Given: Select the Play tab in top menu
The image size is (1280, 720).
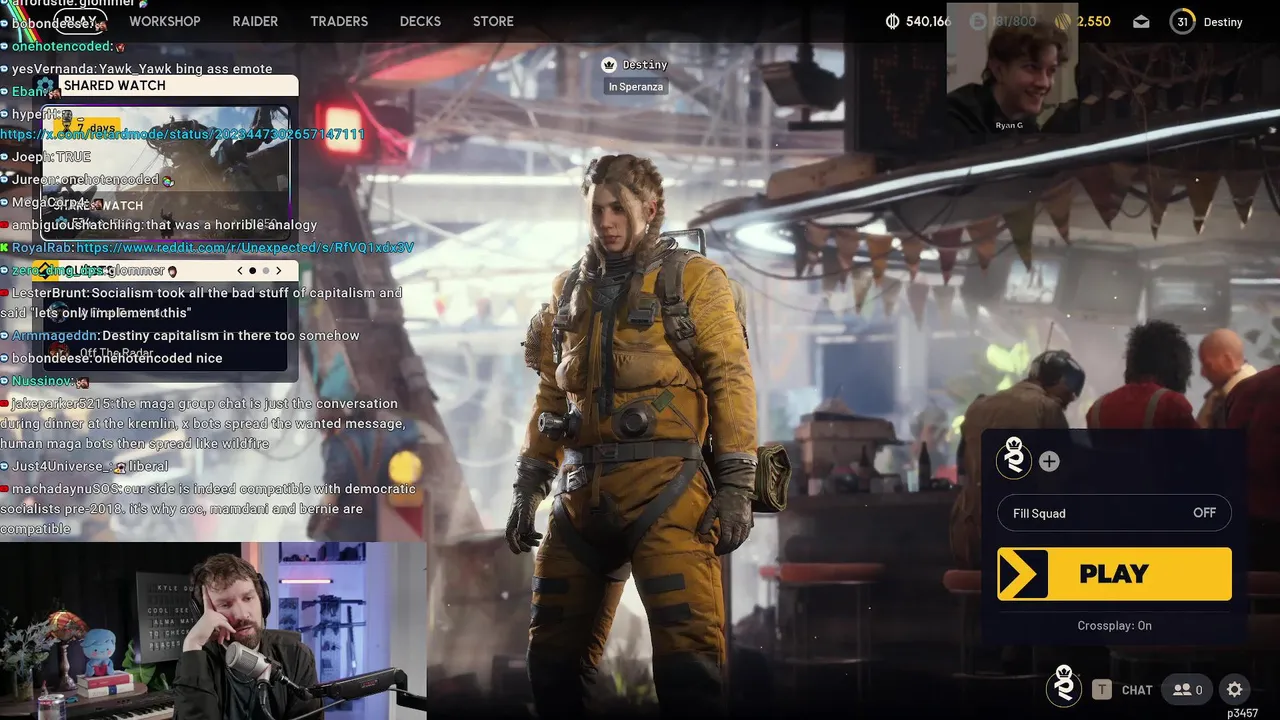Looking at the screenshot, I should (80, 21).
